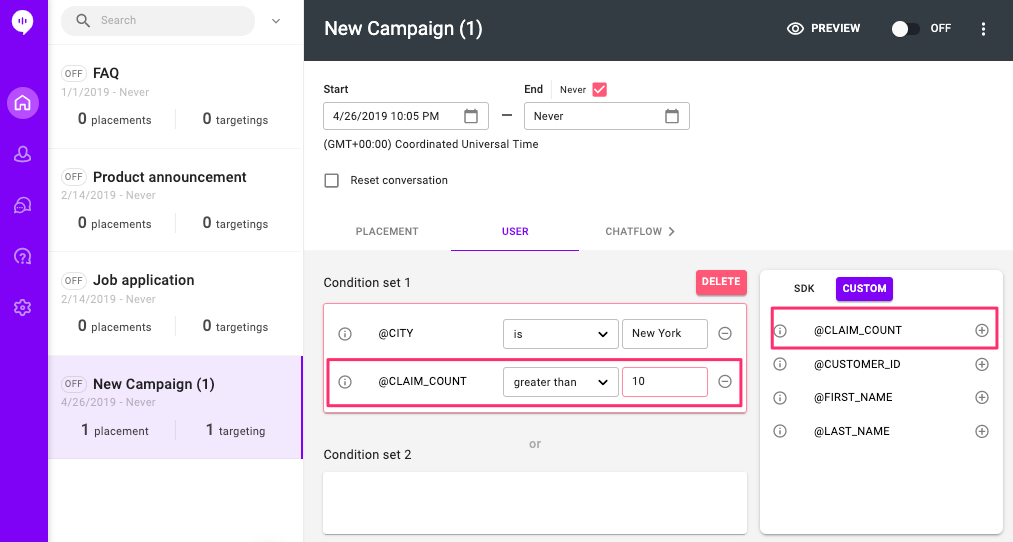Screen dimensions: 1013x542
Task: Click OFF badge of FAQ campaign
Action: point(74,74)
